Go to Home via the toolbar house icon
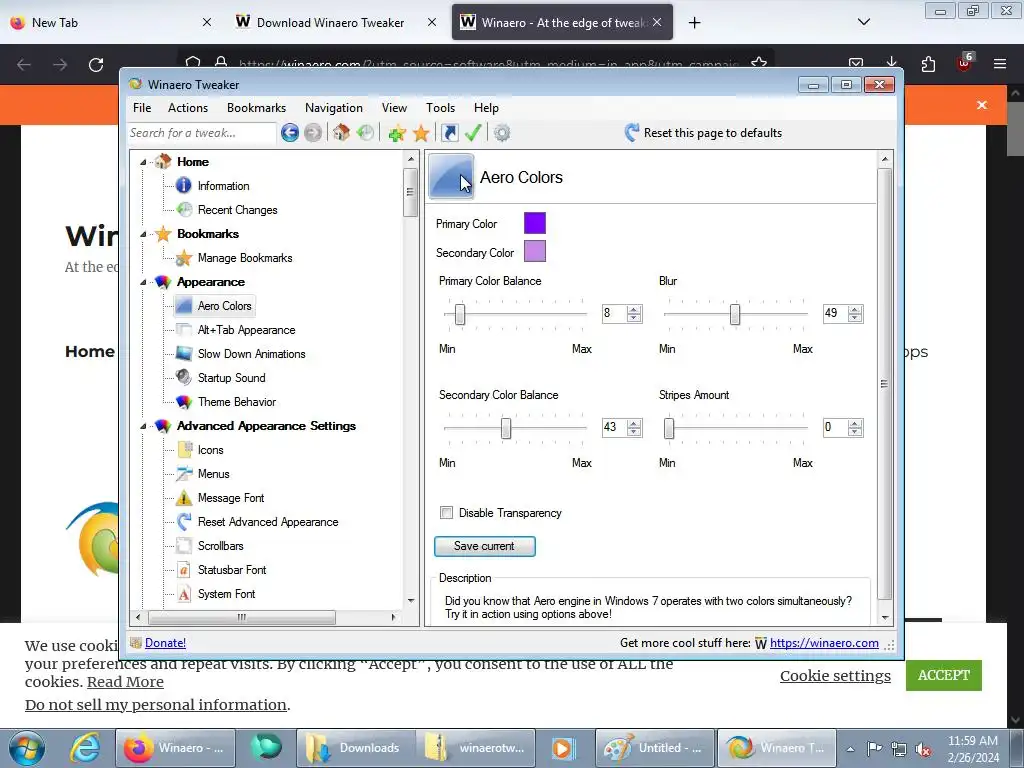 341,133
